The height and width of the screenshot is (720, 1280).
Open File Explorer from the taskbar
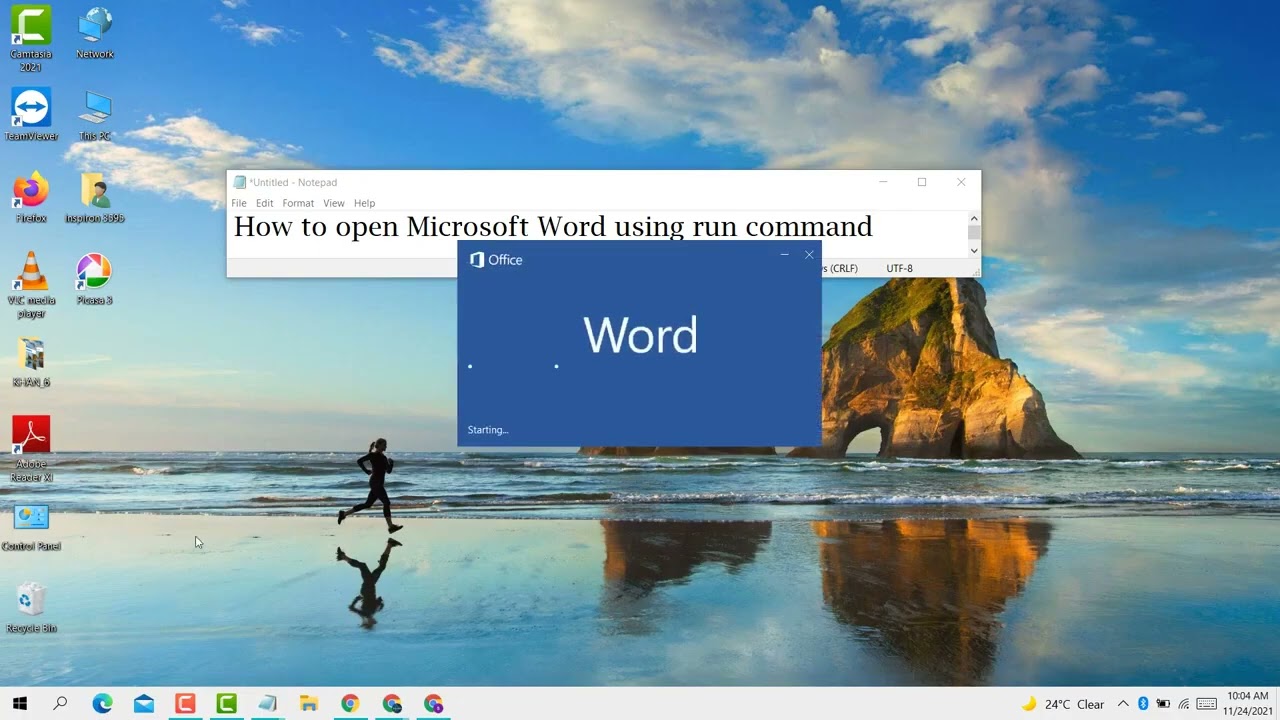pos(308,704)
